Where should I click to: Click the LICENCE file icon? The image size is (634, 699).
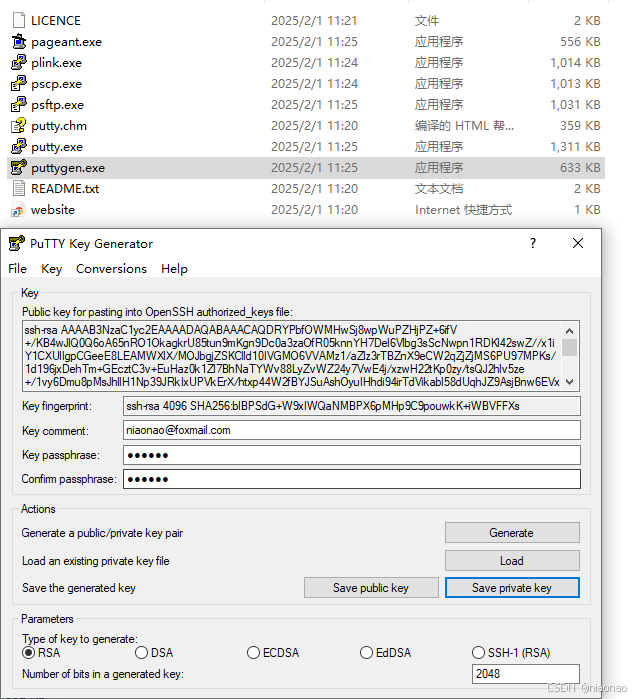[x=19, y=21]
